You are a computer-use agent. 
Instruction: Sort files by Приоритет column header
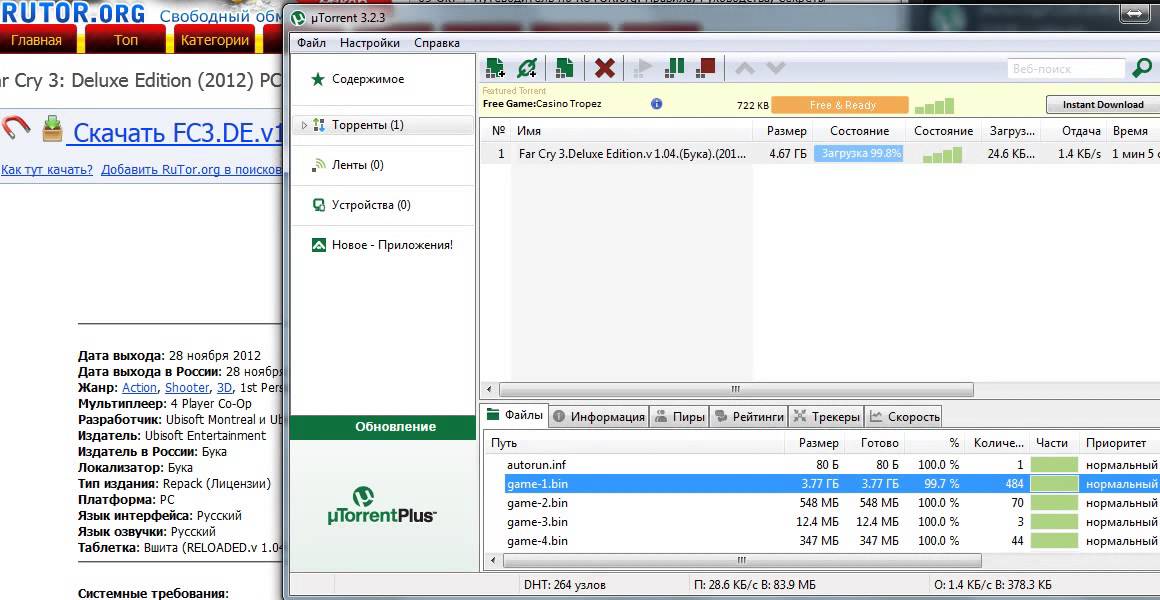[1119, 443]
